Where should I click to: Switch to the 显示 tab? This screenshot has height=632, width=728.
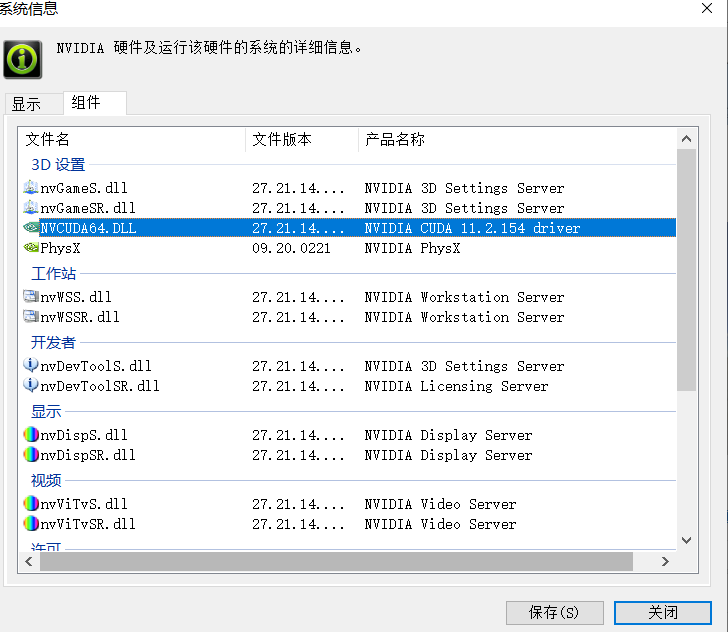[34, 104]
